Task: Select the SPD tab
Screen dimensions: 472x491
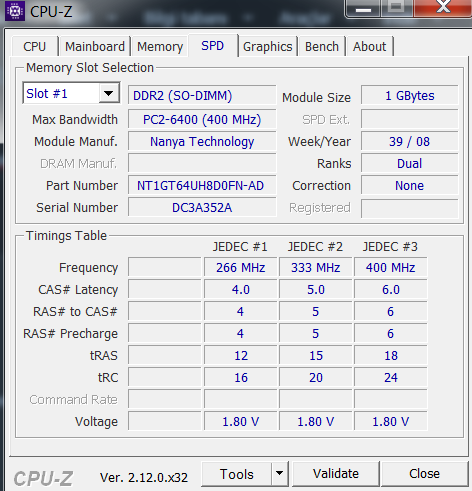Action: pos(213,46)
